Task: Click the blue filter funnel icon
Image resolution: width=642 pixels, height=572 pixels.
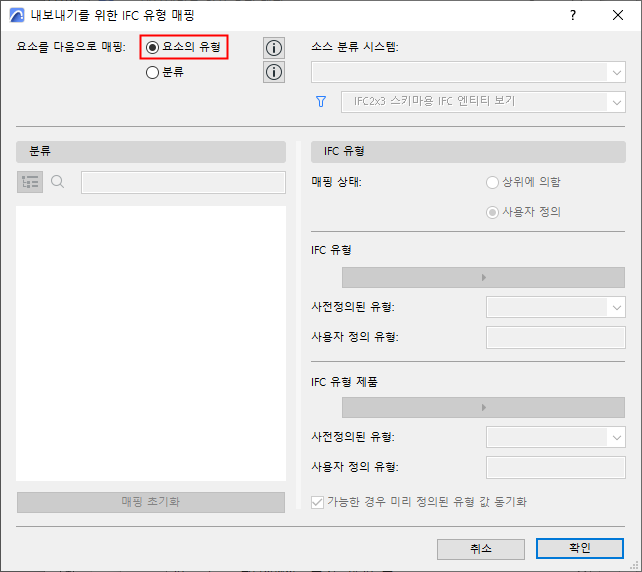Action: pyautogui.click(x=321, y=102)
